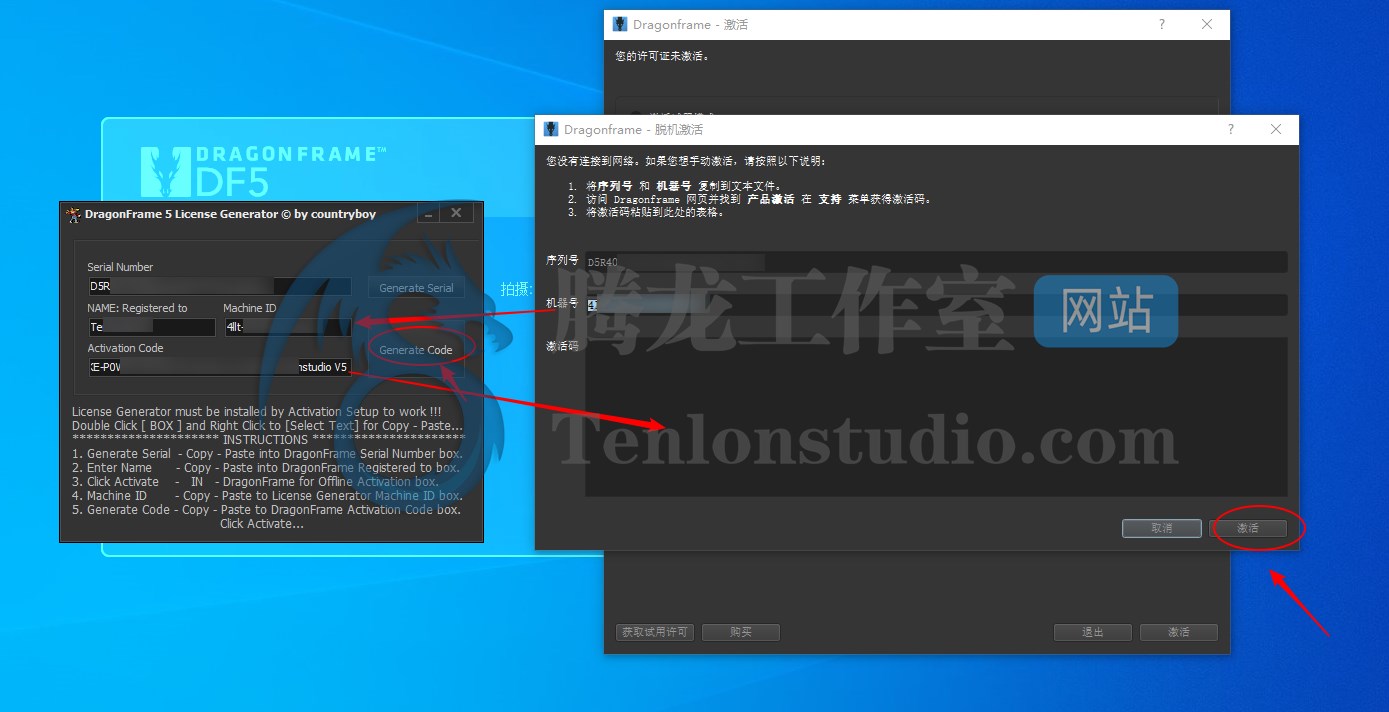Close the Dragonframe 脱机激活 dialog
This screenshot has width=1389, height=712.
coord(1276,130)
